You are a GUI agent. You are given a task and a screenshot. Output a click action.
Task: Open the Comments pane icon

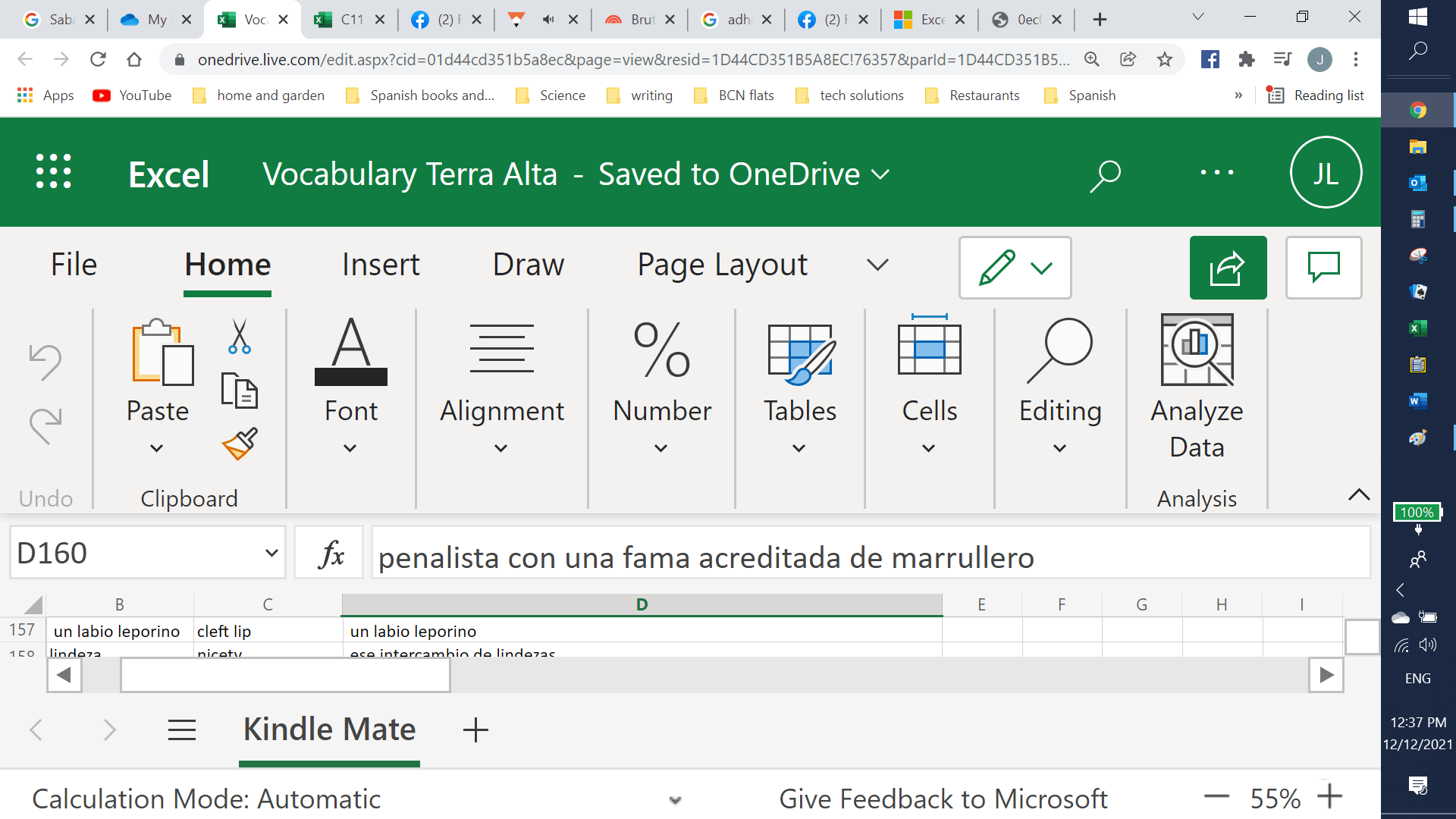coord(1323,268)
